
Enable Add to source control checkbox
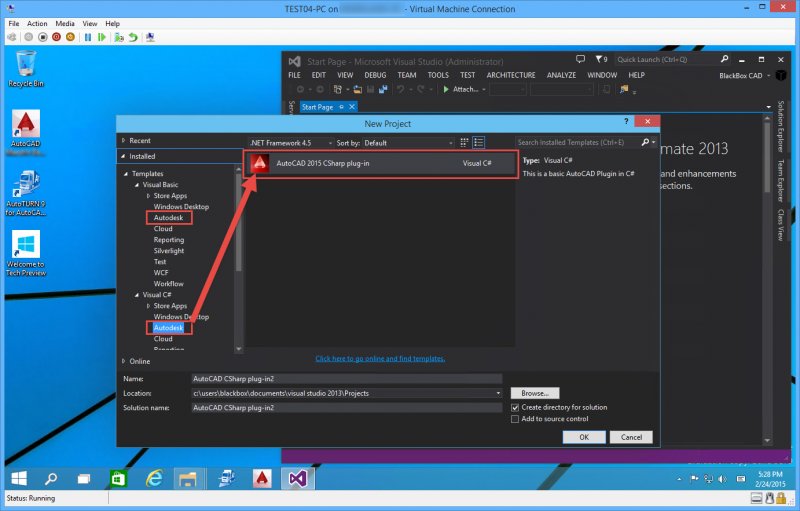click(x=515, y=419)
